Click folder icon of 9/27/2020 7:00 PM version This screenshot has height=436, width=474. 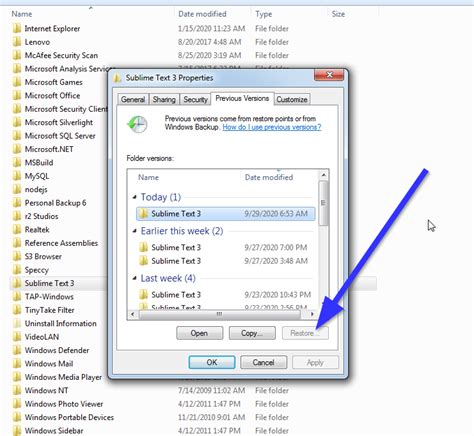tap(143, 247)
